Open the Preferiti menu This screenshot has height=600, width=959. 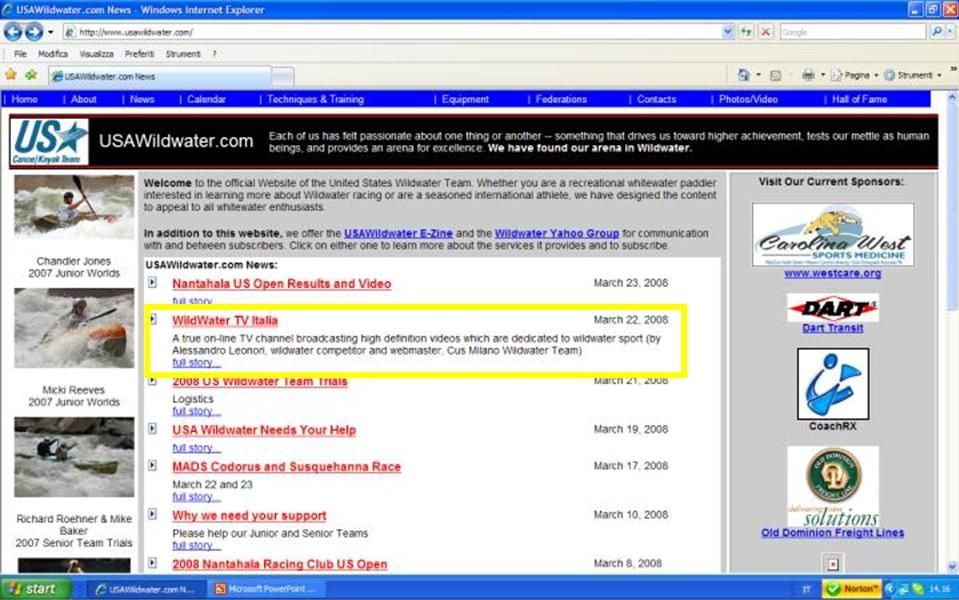point(139,54)
